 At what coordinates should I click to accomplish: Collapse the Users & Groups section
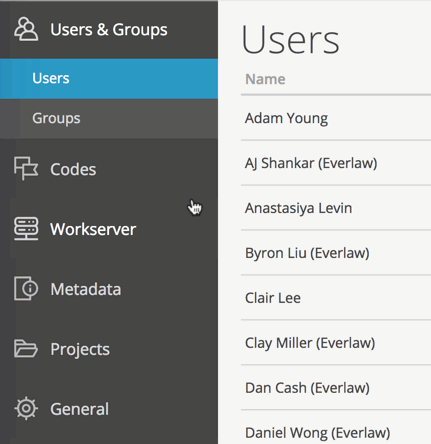[109, 30]
